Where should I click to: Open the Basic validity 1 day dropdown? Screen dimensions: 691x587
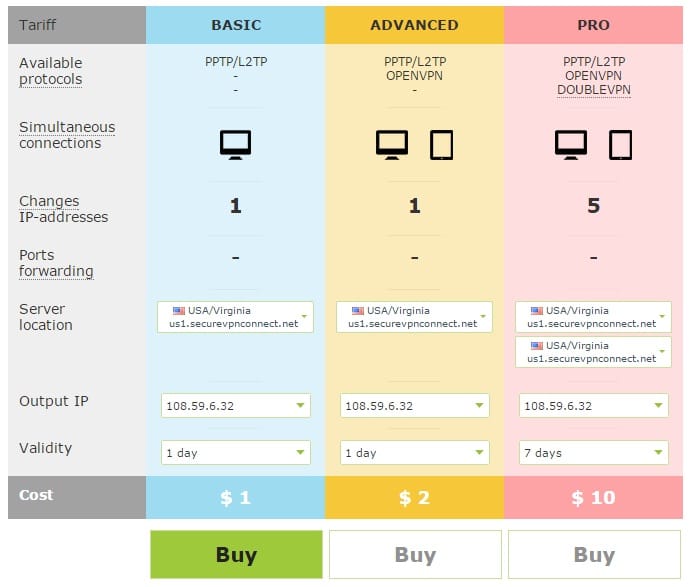(235, 453)
